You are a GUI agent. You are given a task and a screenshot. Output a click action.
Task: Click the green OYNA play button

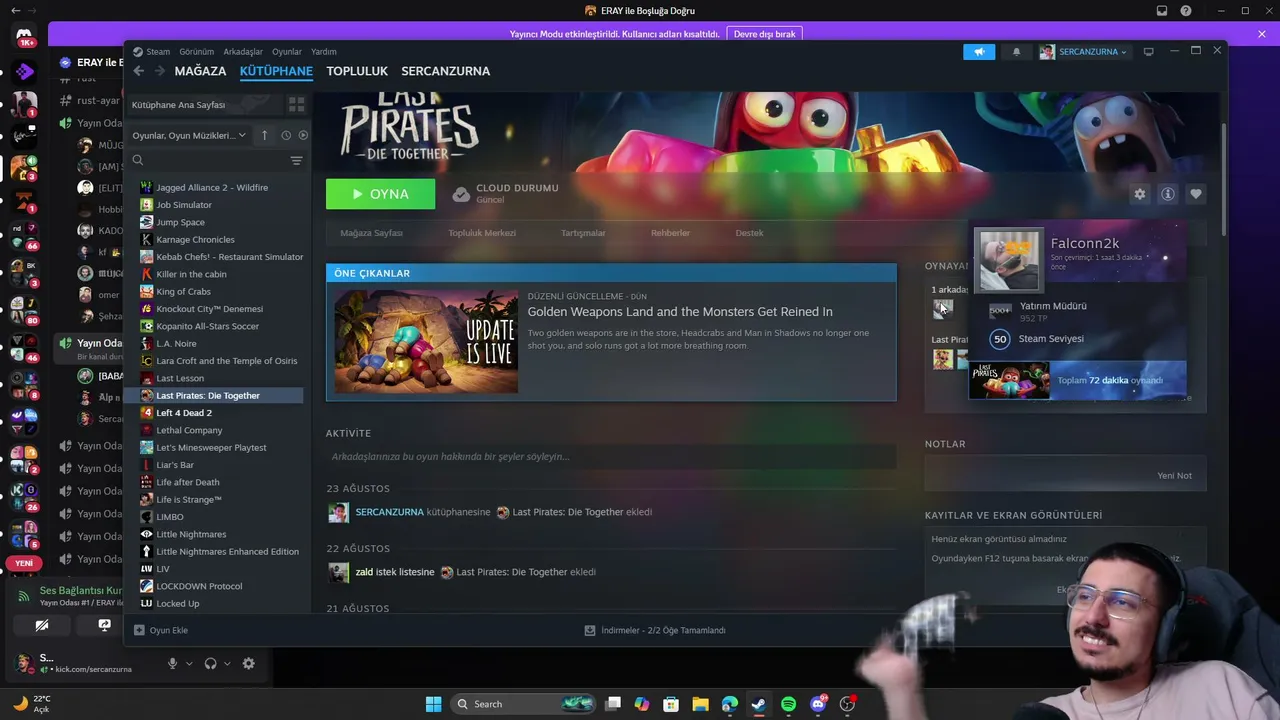pyautogui.click(x=380, y=194)
